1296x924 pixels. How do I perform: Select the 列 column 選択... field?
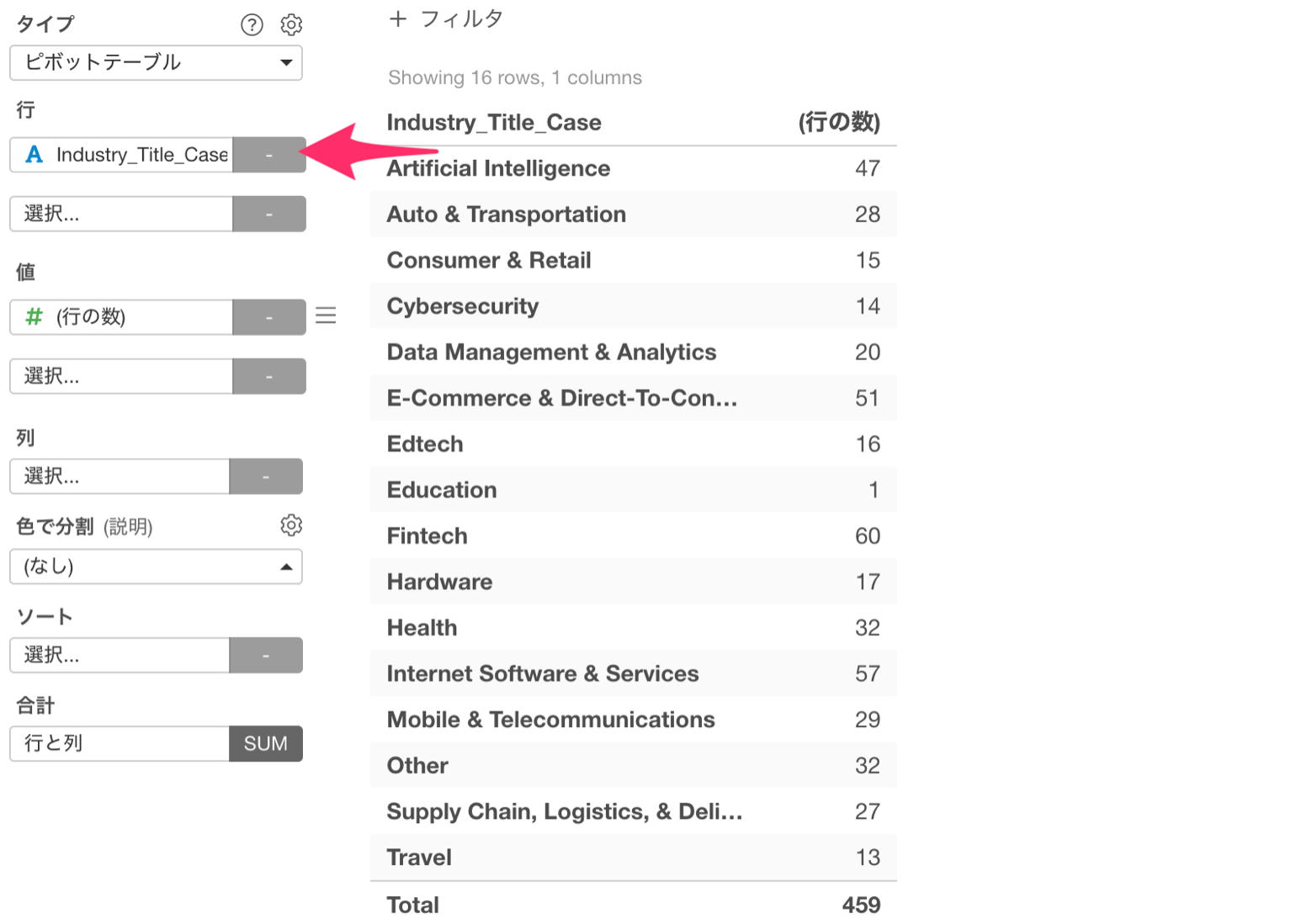[x=120, y=476]
